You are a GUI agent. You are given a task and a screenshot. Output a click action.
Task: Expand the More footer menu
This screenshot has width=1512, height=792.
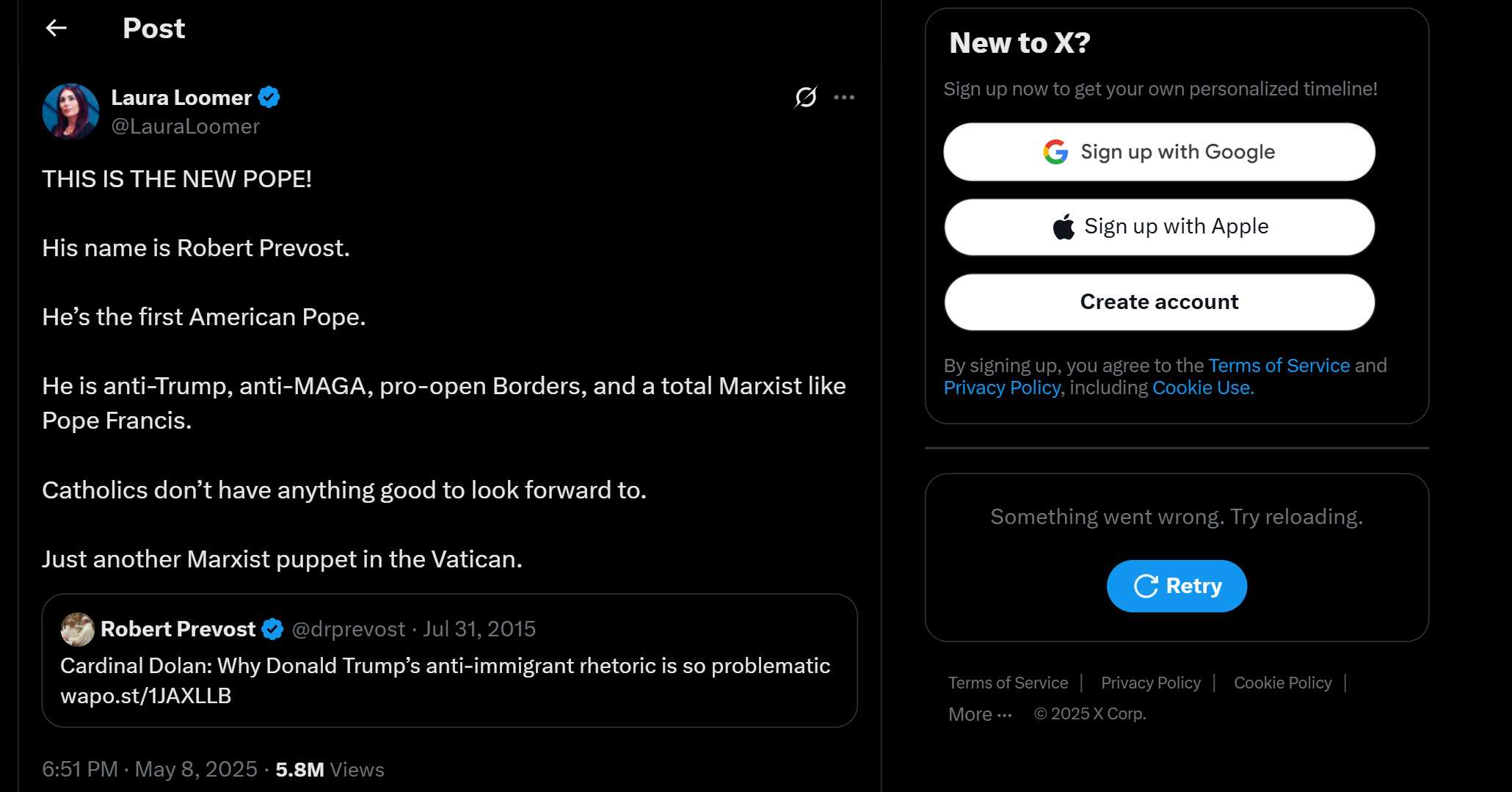tap(980, 714)
